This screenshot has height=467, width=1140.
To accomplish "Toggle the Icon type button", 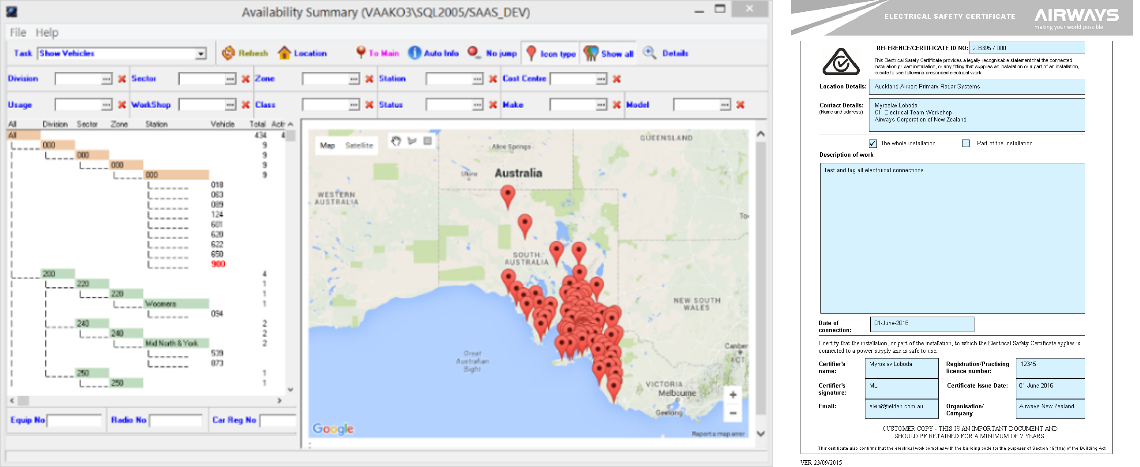I will pyautogui.click(x=550, y=53).
